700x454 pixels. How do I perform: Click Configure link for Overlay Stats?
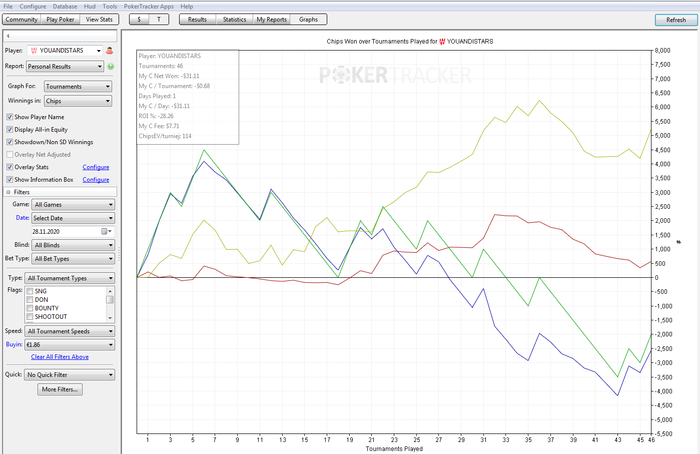pyautogui.click(x=96, y=167)
